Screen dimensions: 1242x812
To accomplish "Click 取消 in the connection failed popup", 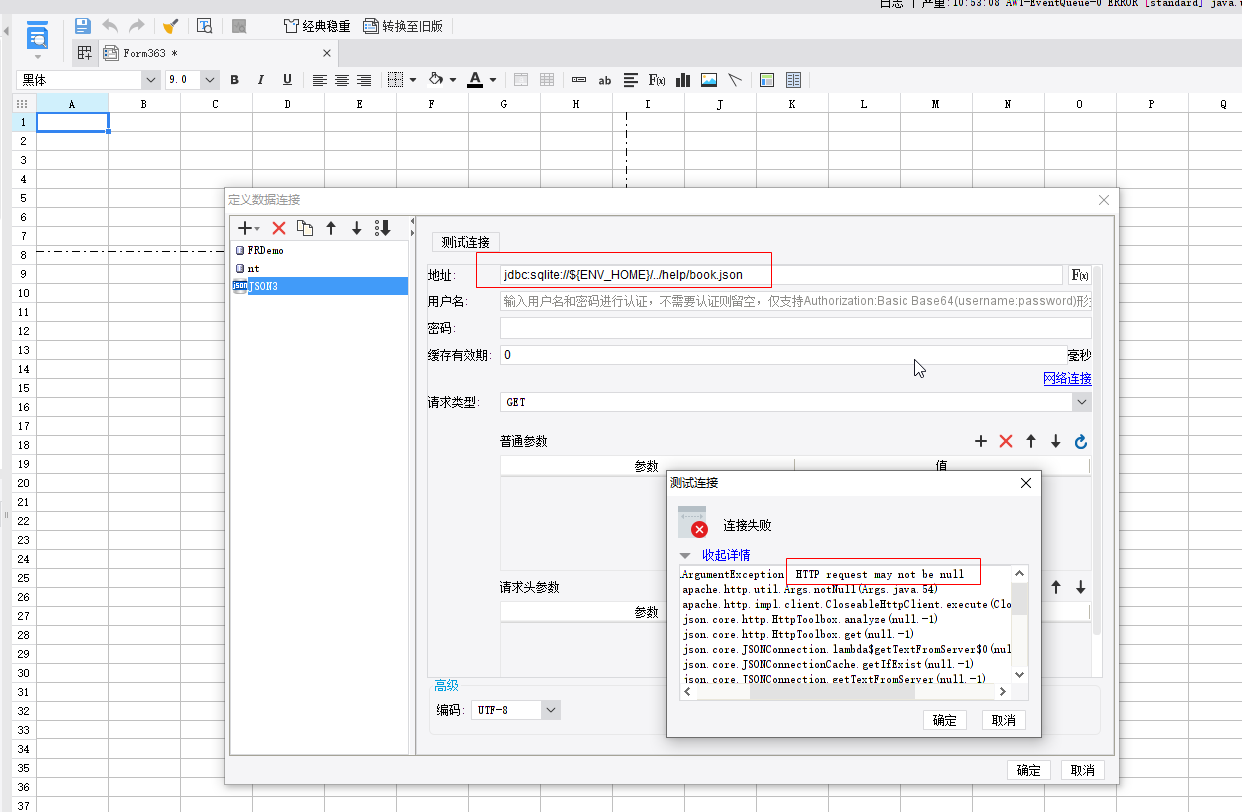I will (1004, 720).
